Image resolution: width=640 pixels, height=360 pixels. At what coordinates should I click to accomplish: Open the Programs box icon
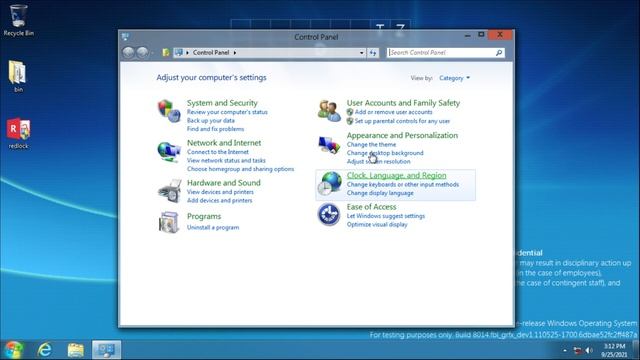coord(169,222)
